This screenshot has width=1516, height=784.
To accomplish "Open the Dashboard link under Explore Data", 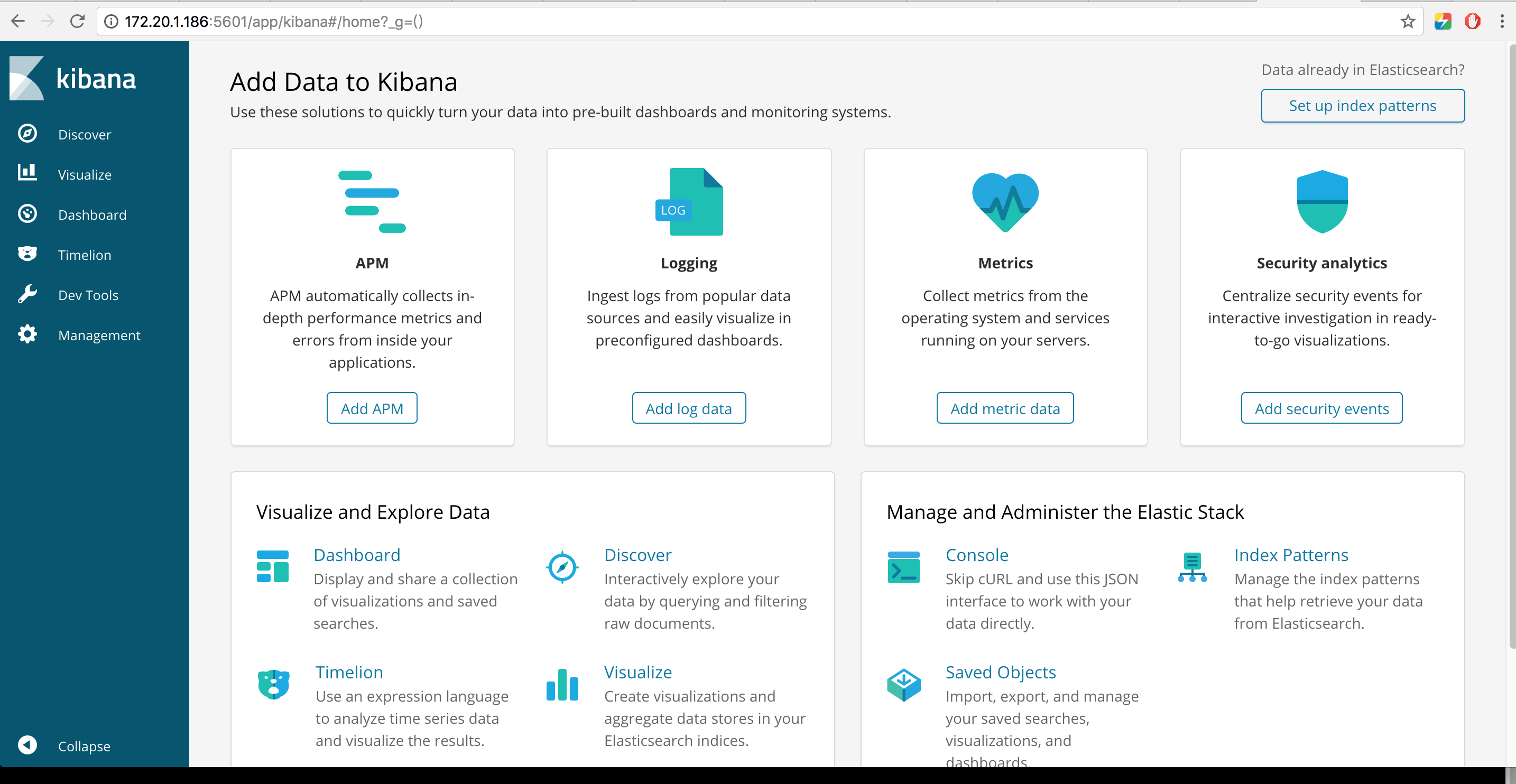I will click(357, 555).
